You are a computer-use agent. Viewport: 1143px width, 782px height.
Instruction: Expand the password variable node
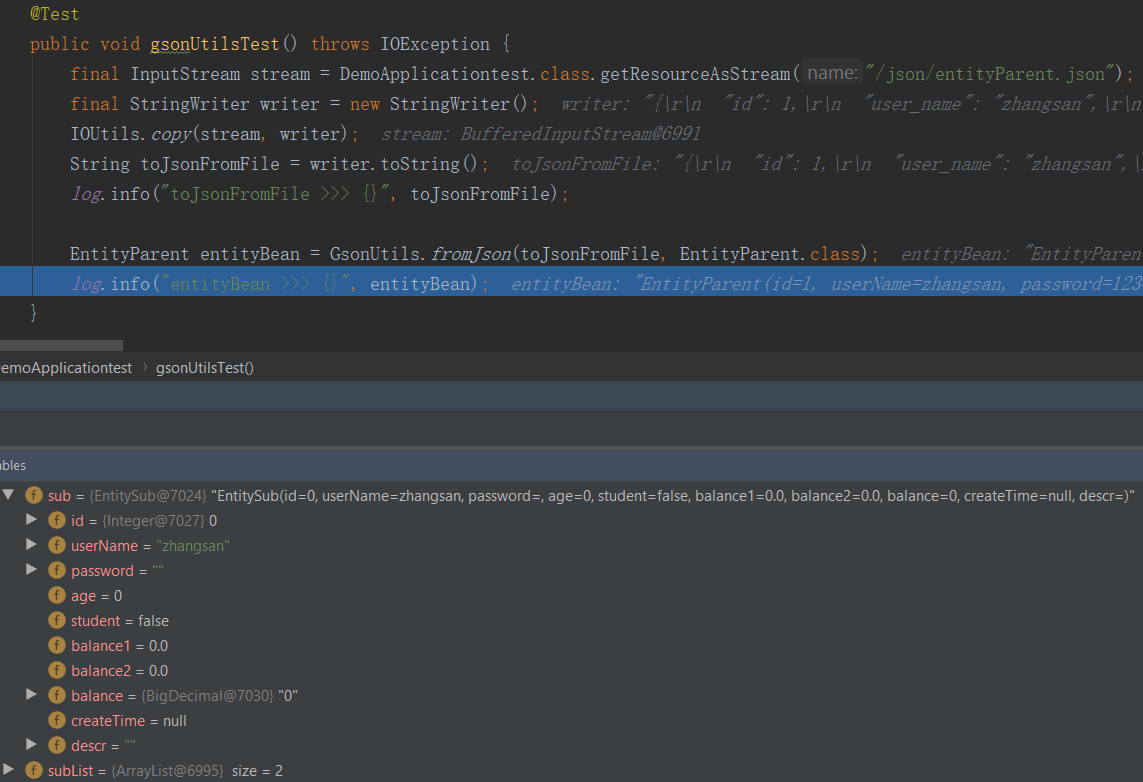click(x=31, y=570)
